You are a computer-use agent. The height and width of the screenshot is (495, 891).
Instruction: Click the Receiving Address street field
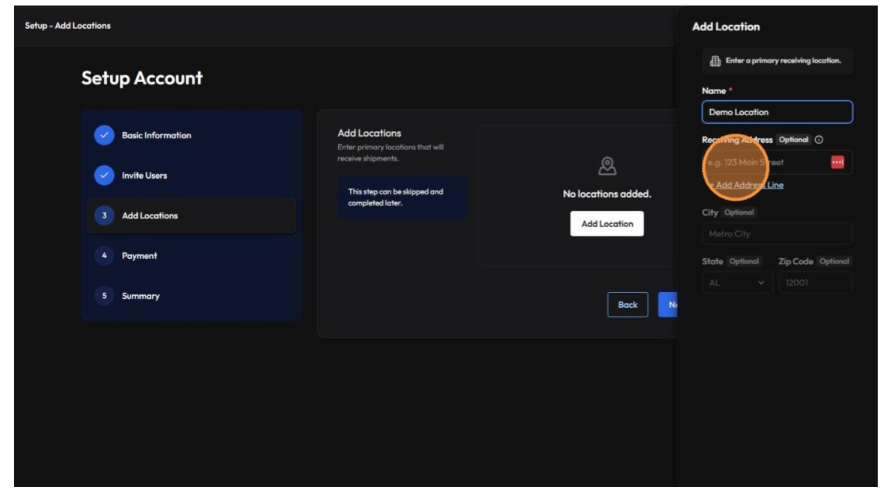coord(777,163)
